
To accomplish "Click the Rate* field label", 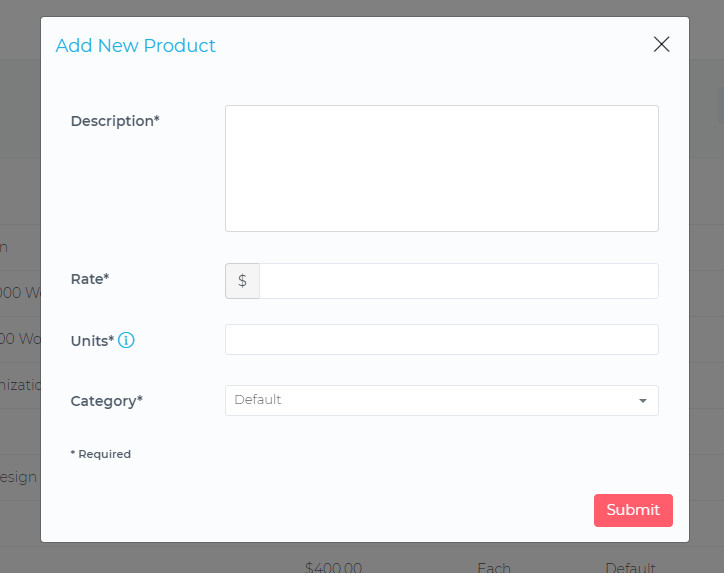I will tap(89, 279).
